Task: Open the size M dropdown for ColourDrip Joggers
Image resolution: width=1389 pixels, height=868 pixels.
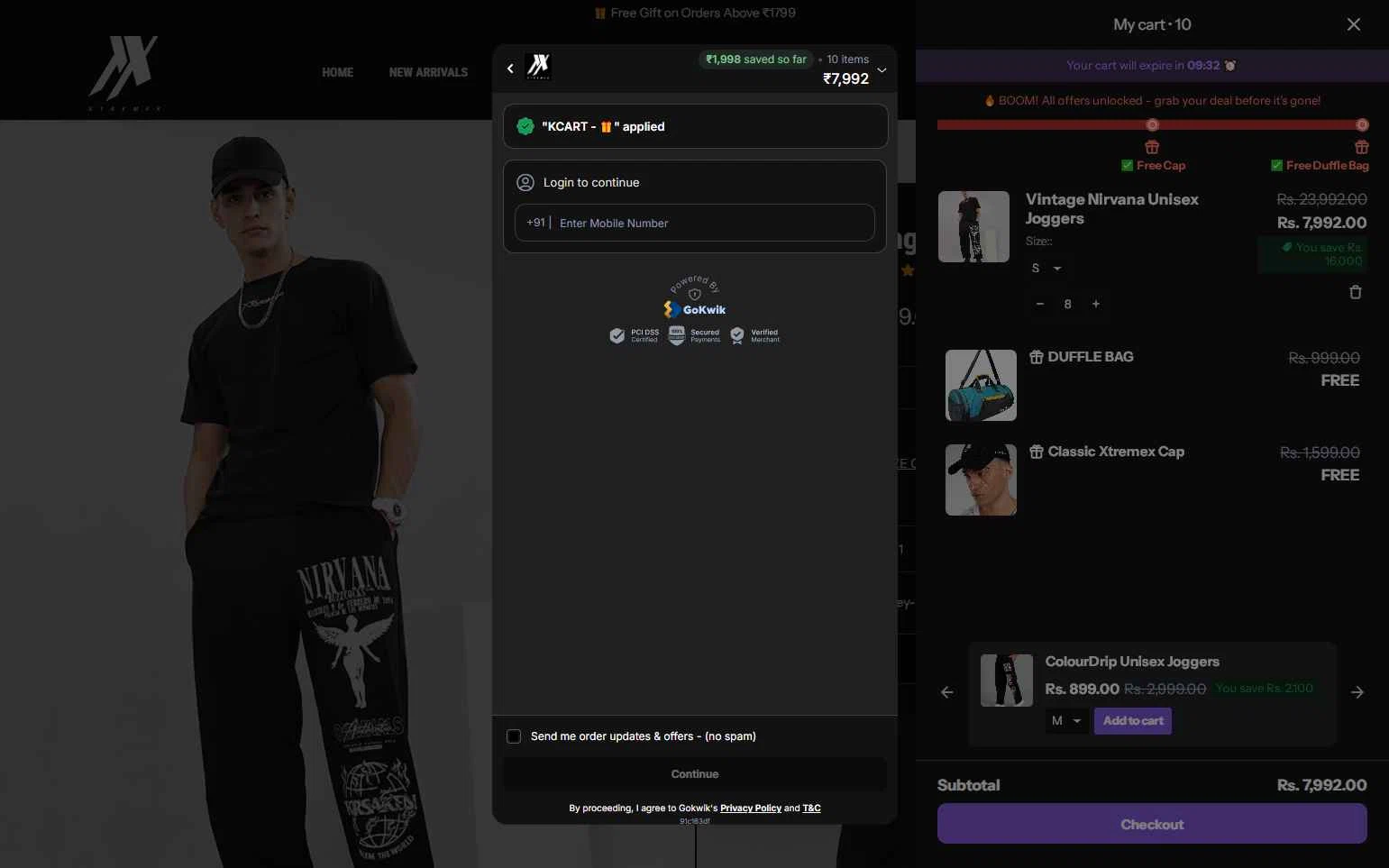Action: (x=1066, y=721)
